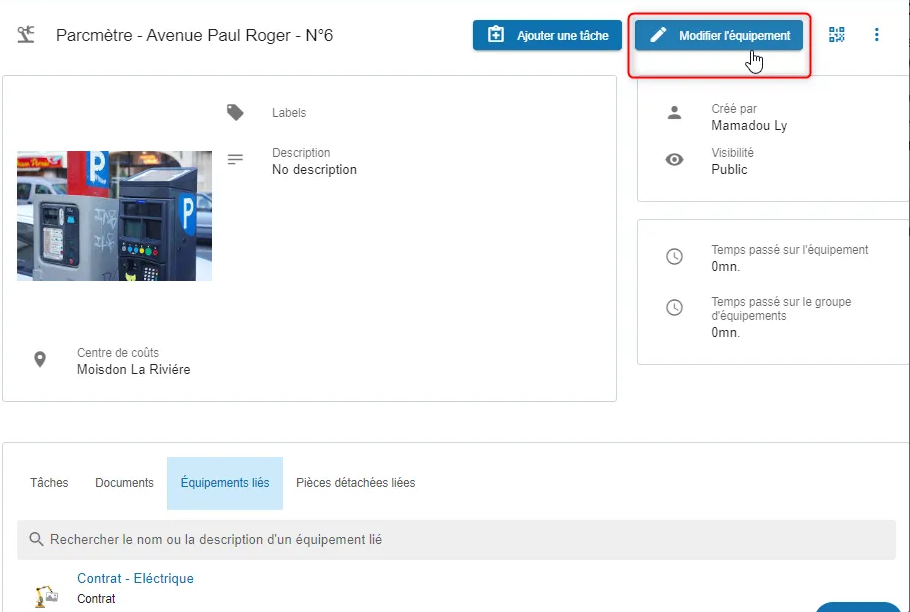Open the Pièces détachées liées tab
Viewport: 910px width, 612px height.
pos(356,483)
